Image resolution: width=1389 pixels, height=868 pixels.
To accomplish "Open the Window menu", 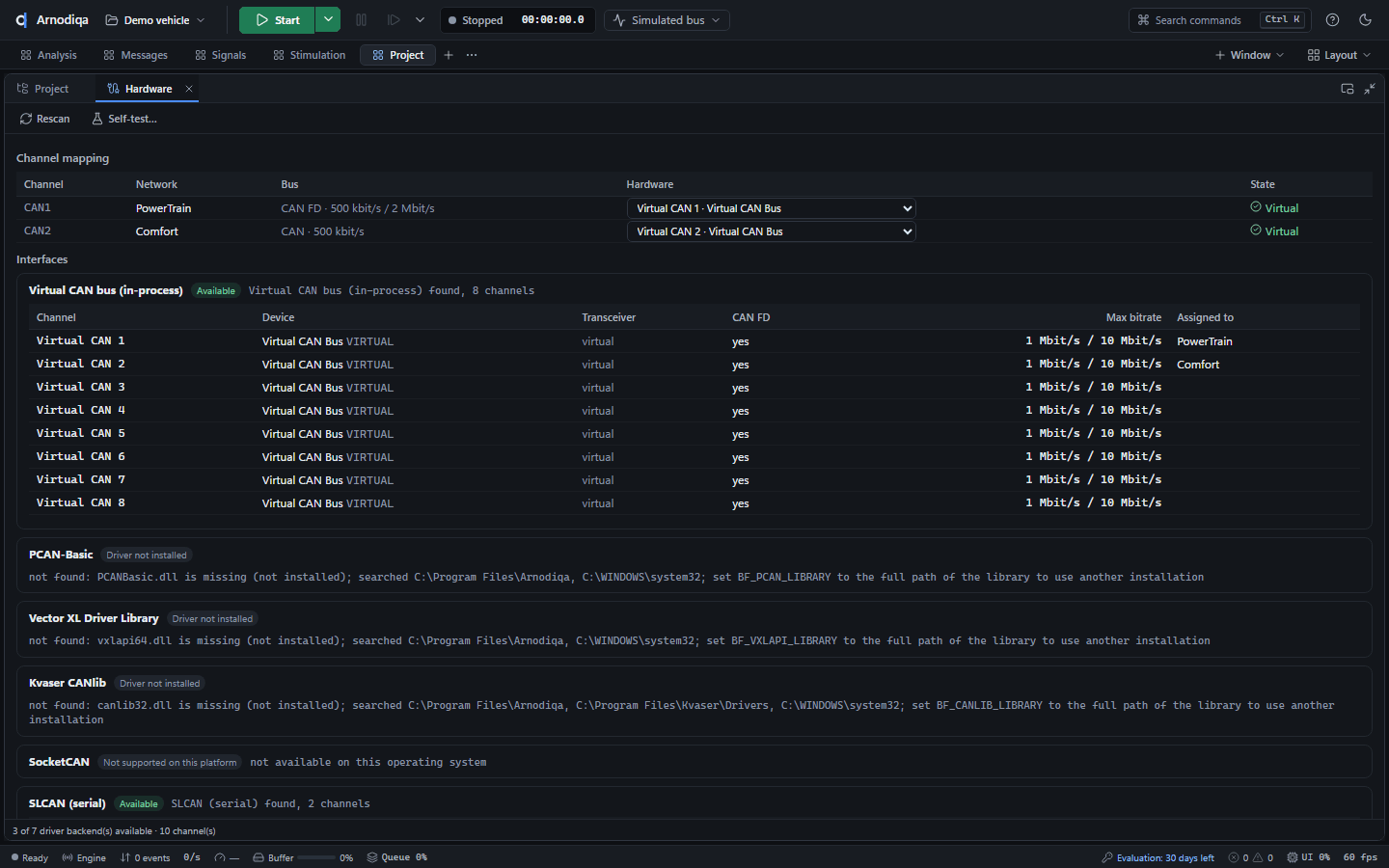I will (x=1249, y=55).
